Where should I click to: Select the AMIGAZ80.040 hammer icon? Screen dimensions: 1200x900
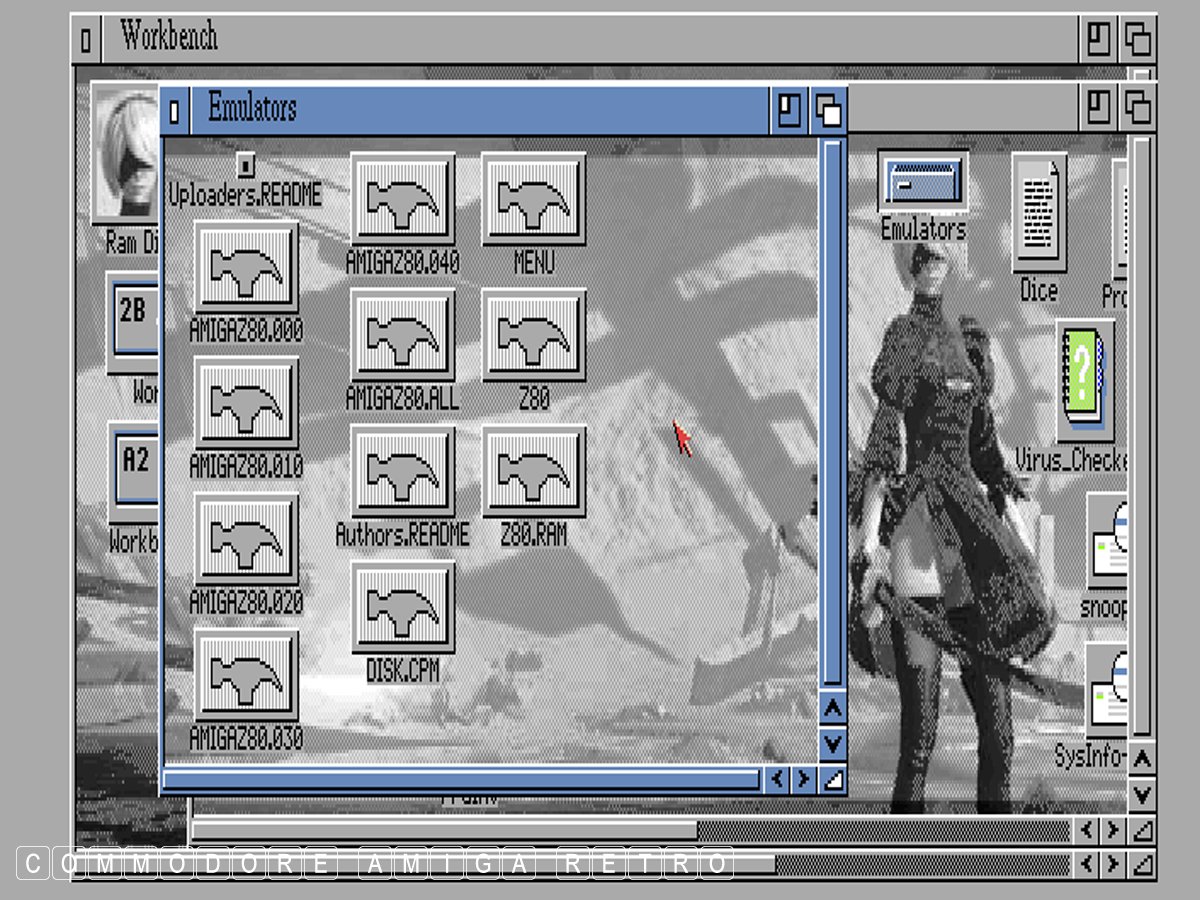(x=403, y=198)
